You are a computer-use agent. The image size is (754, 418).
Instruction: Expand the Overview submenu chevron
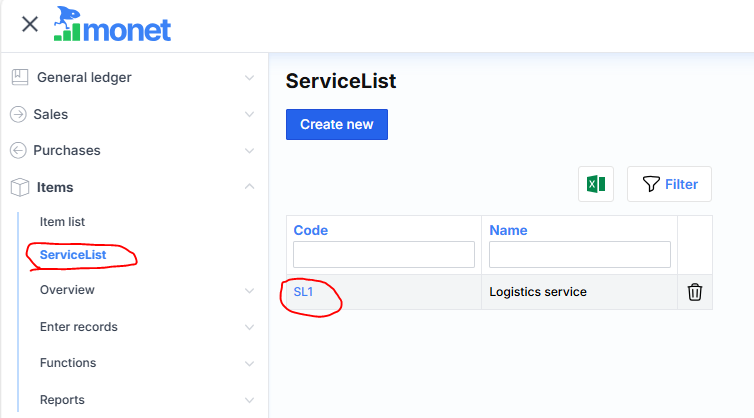point(249,290)
